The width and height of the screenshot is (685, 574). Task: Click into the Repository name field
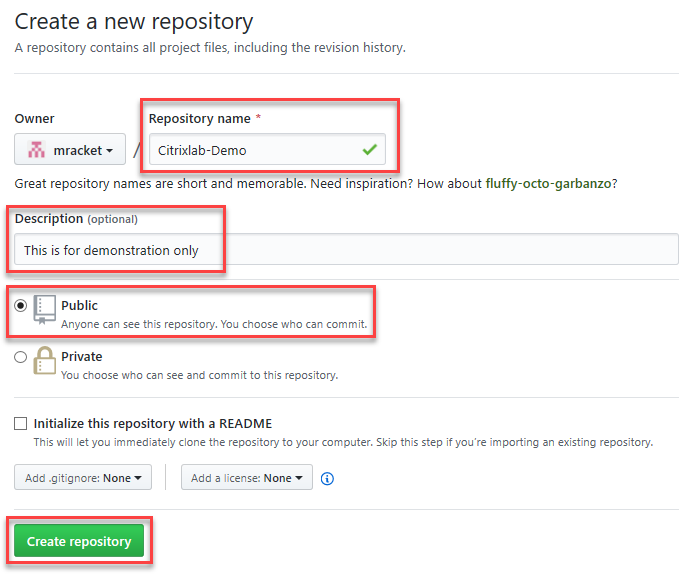pos(267,149)
